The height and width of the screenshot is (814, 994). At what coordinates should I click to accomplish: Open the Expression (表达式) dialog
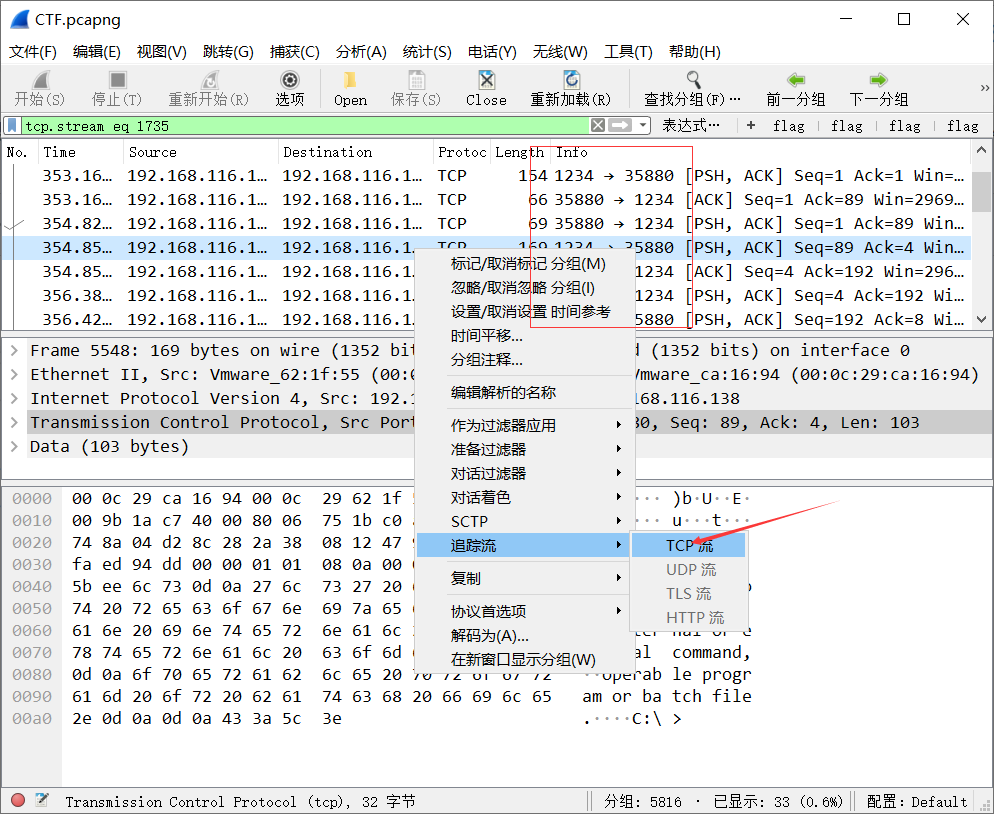(x=691, y=126)
